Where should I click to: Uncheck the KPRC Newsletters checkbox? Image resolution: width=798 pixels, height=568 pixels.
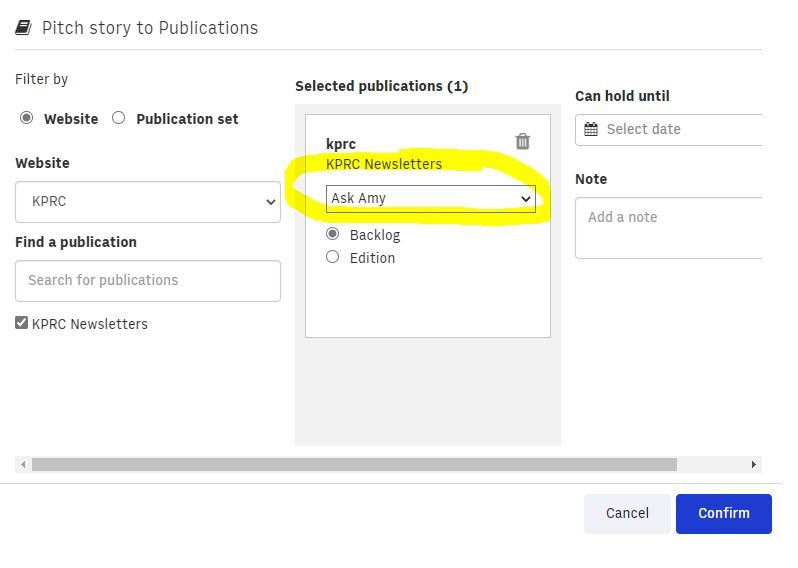coord(21,323)
